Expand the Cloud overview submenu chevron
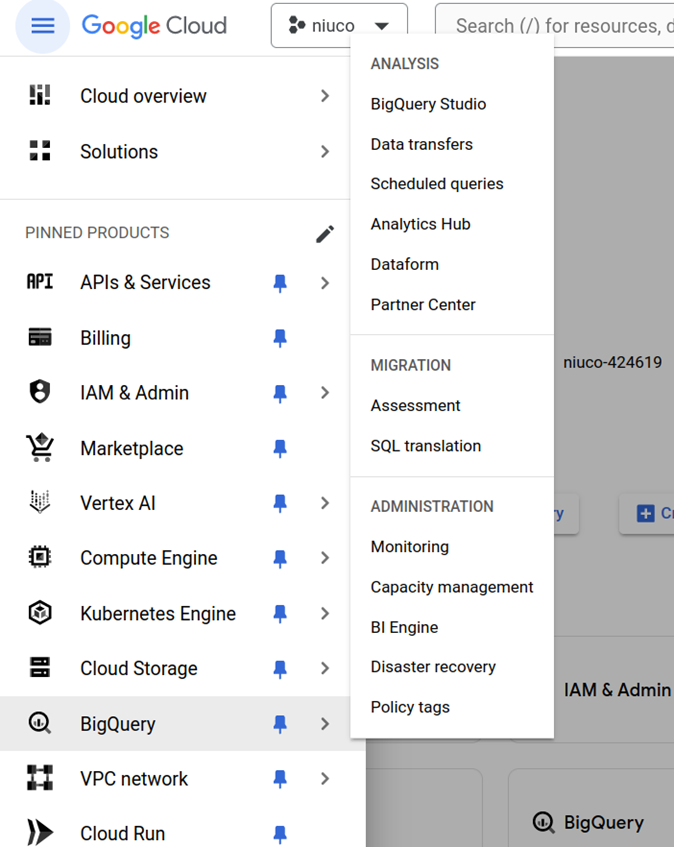This screenshot has width=674, height=847. click(x=325, y=96)
